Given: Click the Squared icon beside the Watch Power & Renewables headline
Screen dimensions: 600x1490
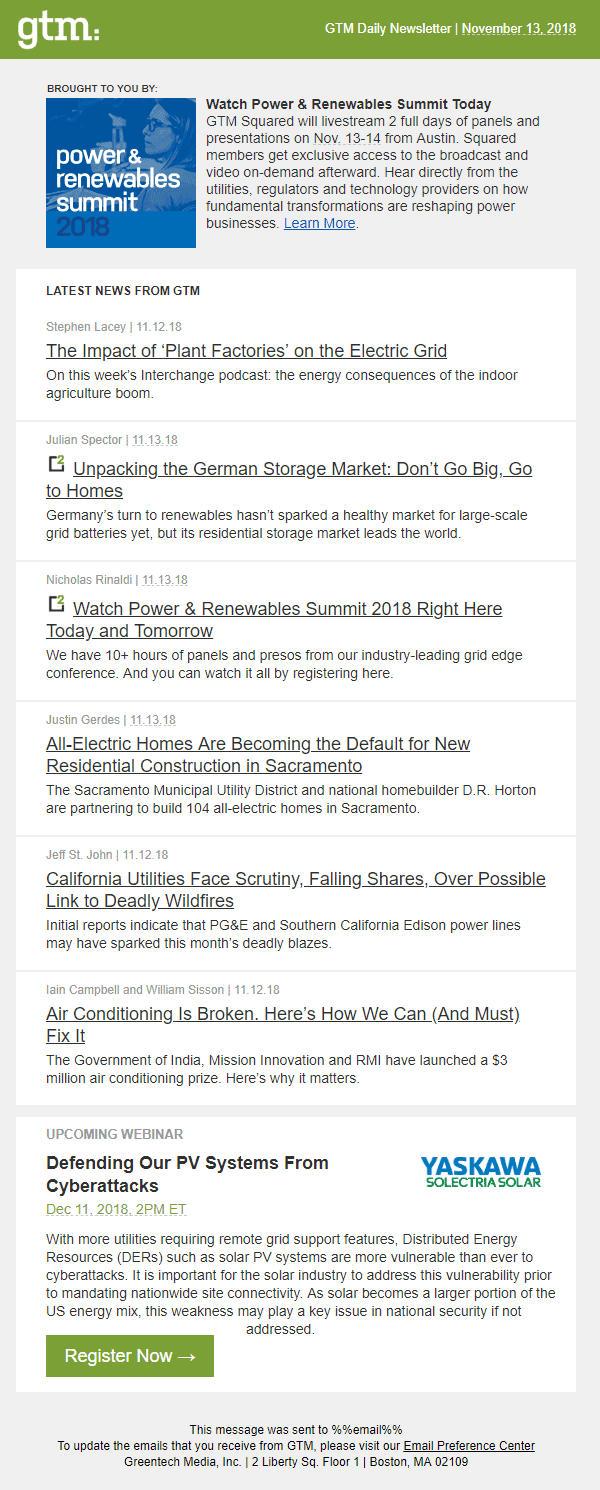Looking at the screenshot, I should (56, 604).
